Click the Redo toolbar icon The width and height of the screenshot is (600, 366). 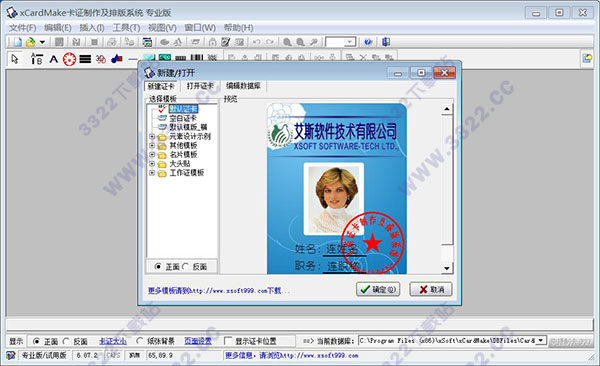tap(270, 42)
